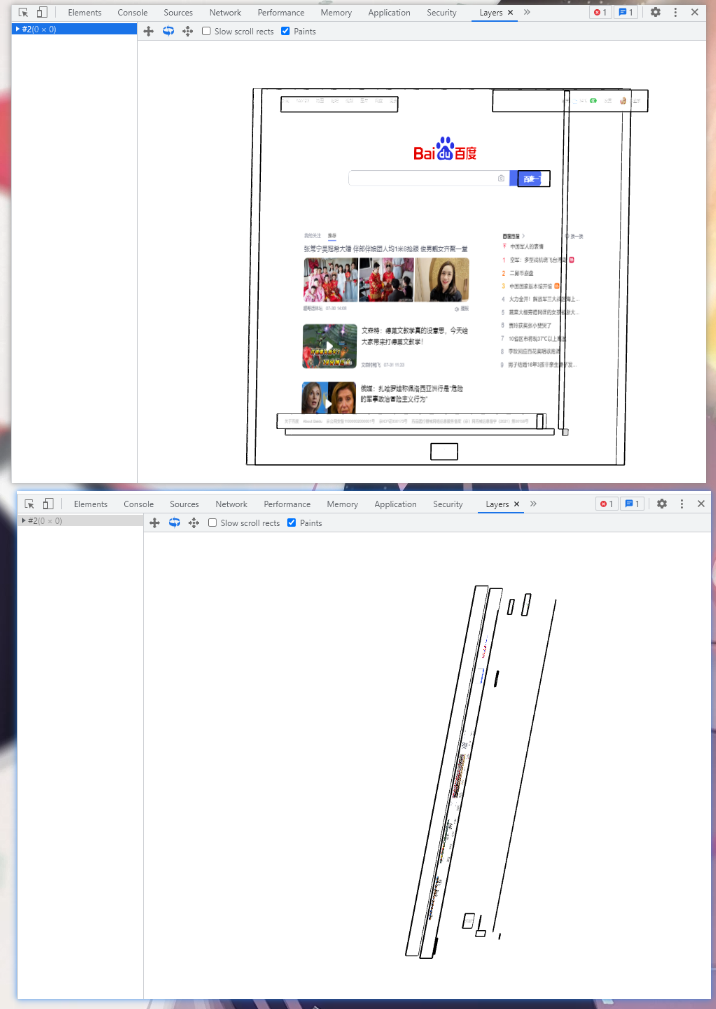Open Performance tab in lower DevTools
Viewport: 716px width, 1009px height.
click(287, 504)
